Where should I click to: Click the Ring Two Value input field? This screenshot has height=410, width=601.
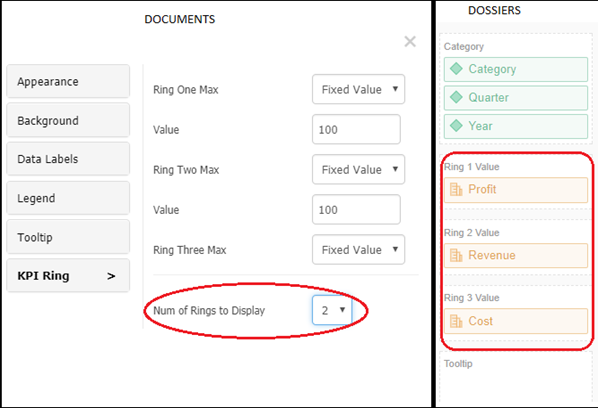pyautogui.click(x=356, y=209)
